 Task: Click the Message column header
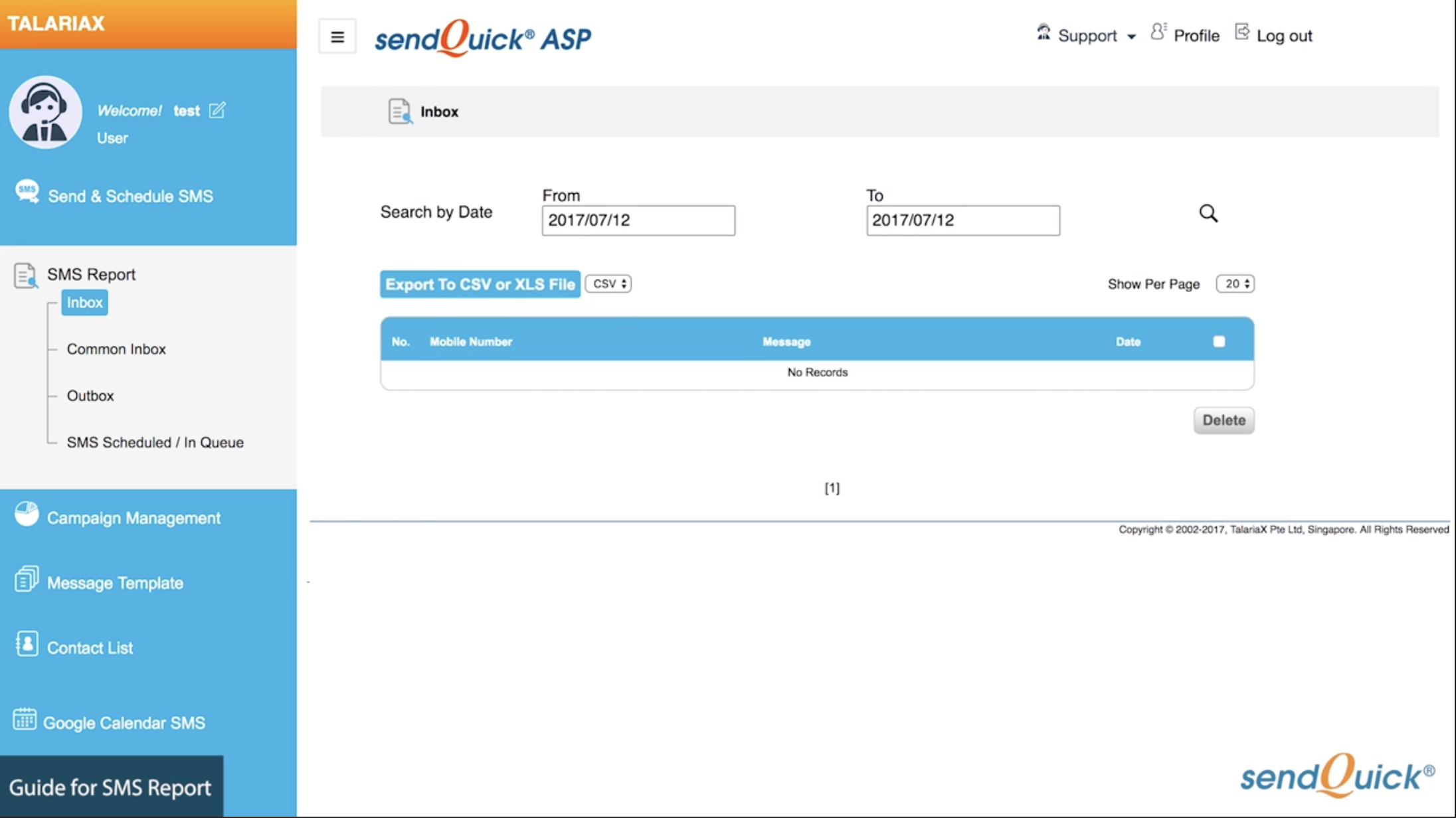pyautogui.click(x=786, y=342)
